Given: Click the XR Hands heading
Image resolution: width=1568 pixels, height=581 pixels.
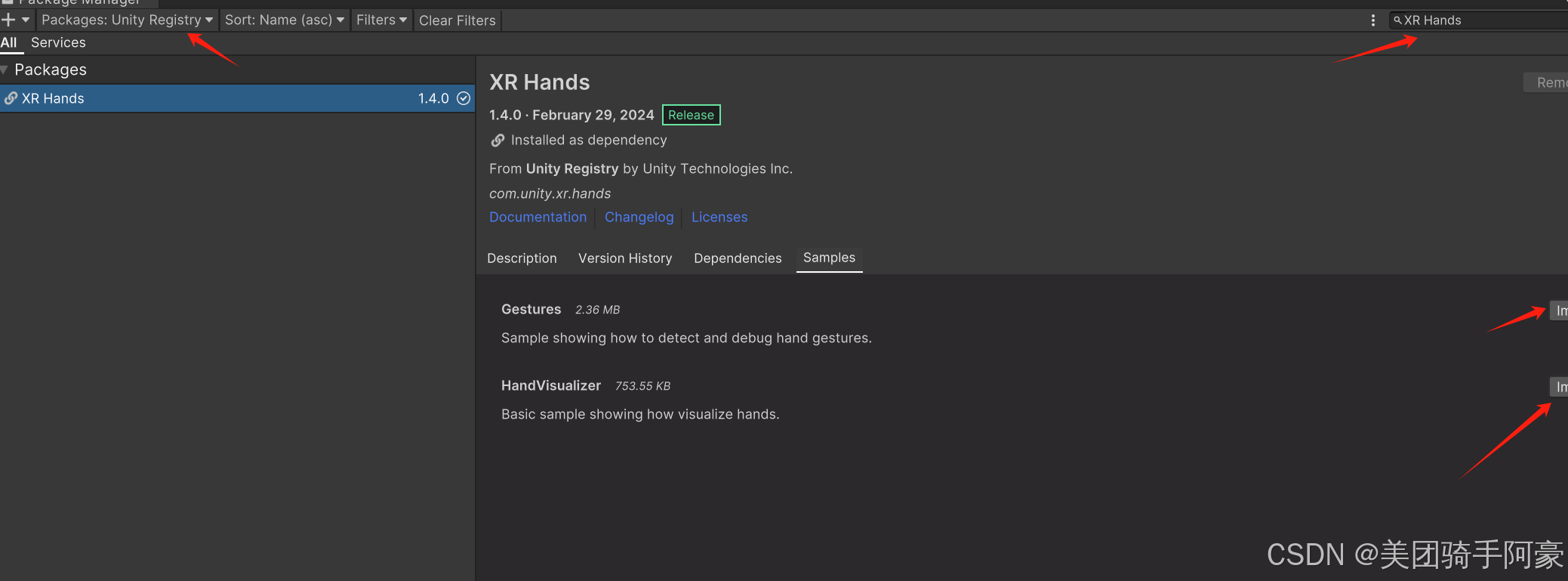Looking at the screenshot, I should 540,82.
